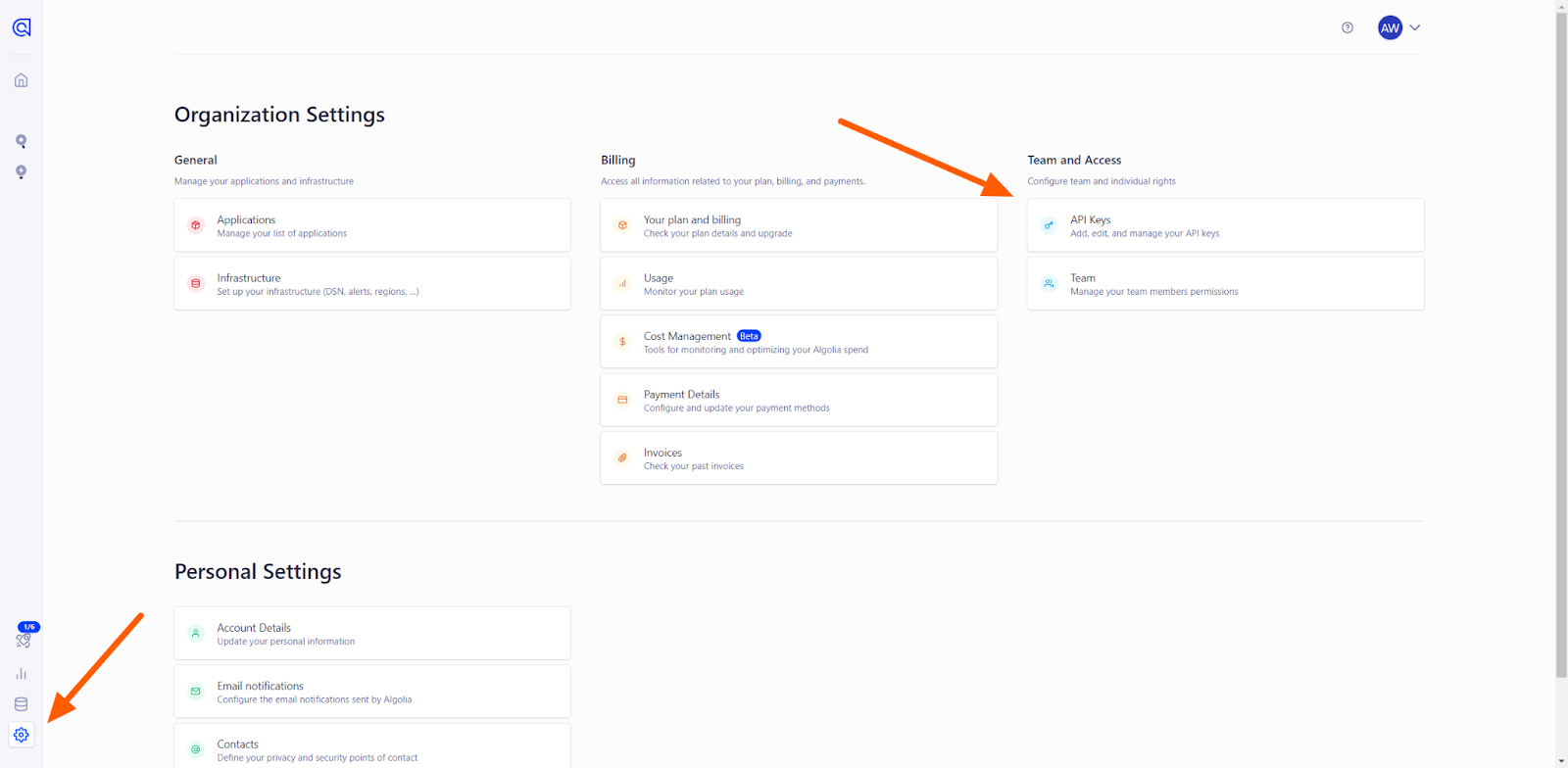The width and height of the screenshot is (1568, 768).
Task: Click the dollar icon on Cost Management
Action: [x=622, y=342]
